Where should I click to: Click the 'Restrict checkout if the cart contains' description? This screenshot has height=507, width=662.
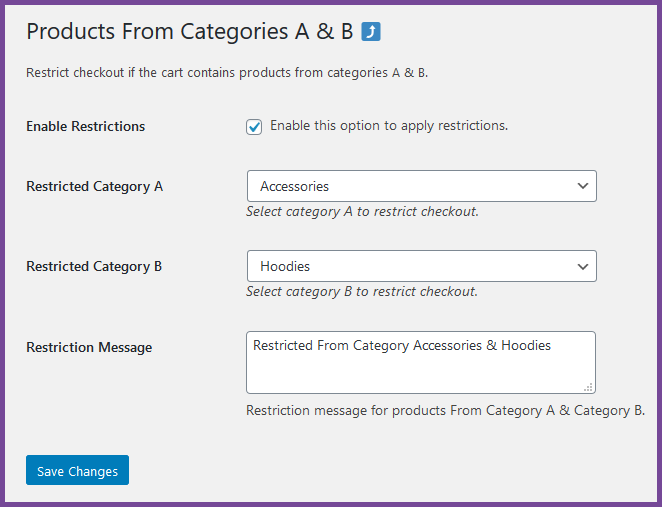point(227,73)
